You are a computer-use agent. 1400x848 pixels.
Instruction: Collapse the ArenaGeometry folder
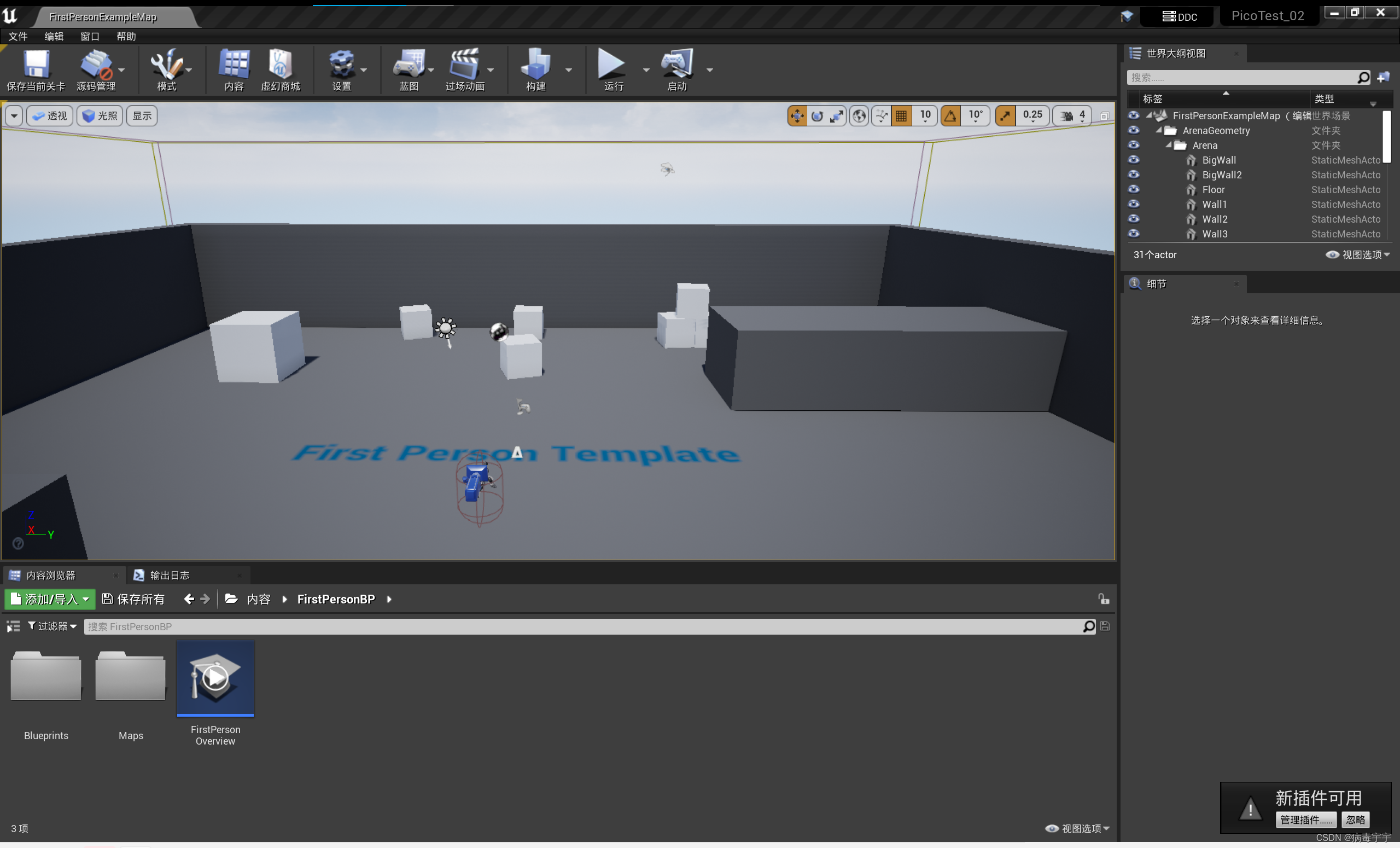[x=1159, y=130]
